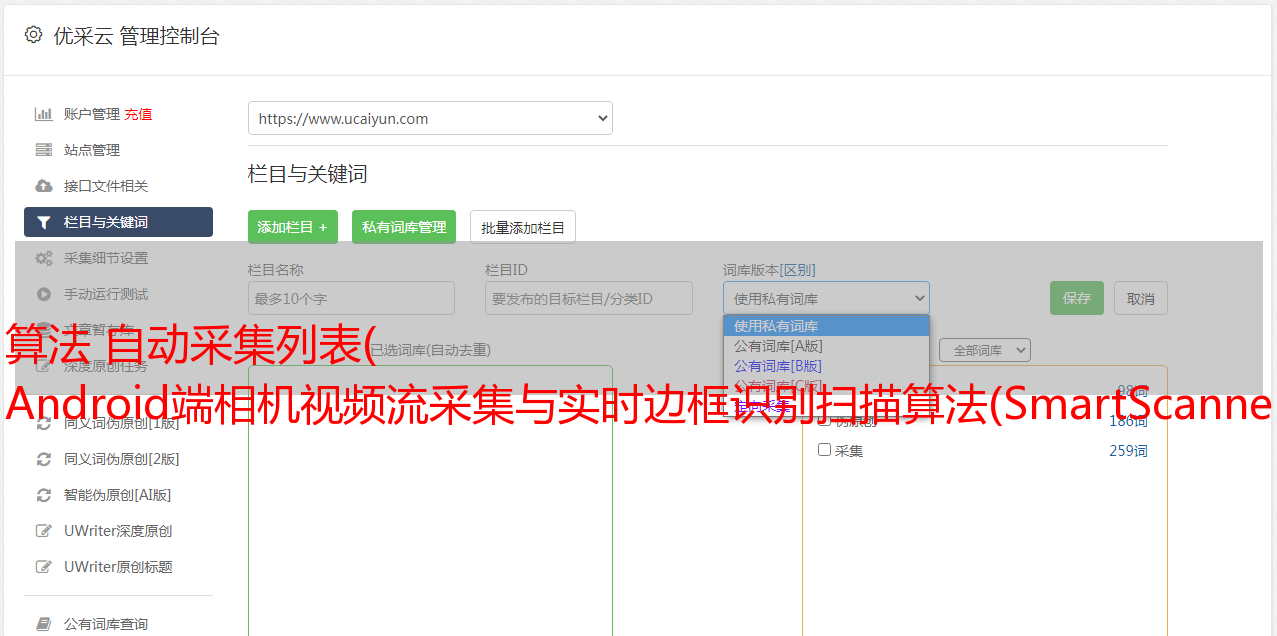The width and height of the screenshot is (1277, 636).
Task: Go to UWriter原创标题 sidebar item
Action: [x=118, y=567]
